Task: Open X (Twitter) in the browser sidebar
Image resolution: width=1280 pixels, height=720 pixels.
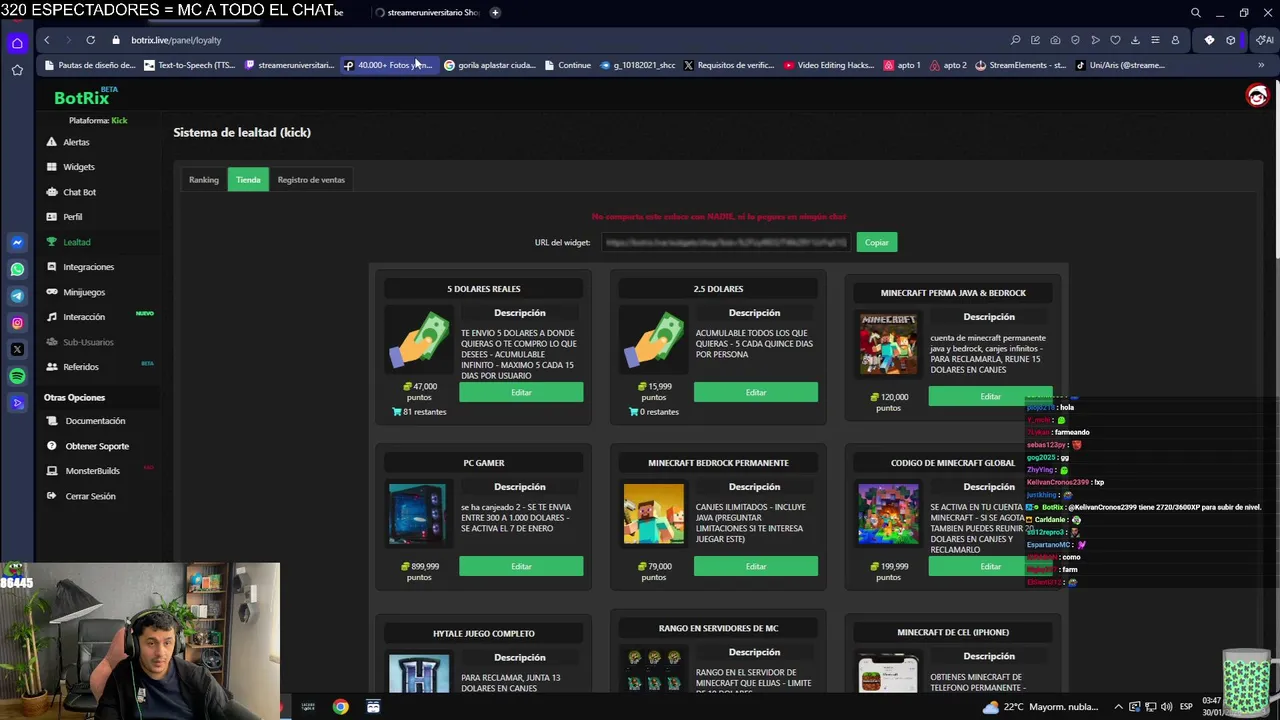Action: [x=17, y=349]
